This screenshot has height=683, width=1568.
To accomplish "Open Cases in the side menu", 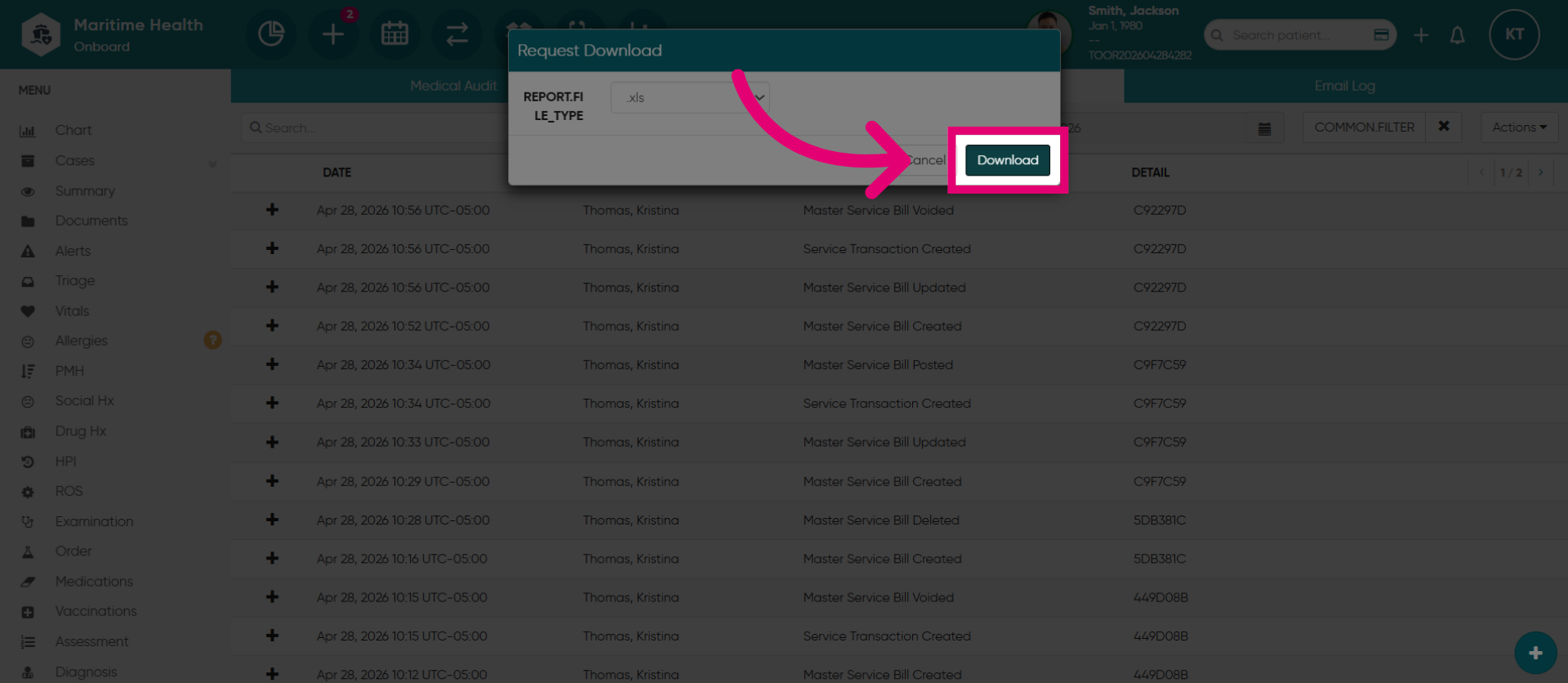I will 75,161.
